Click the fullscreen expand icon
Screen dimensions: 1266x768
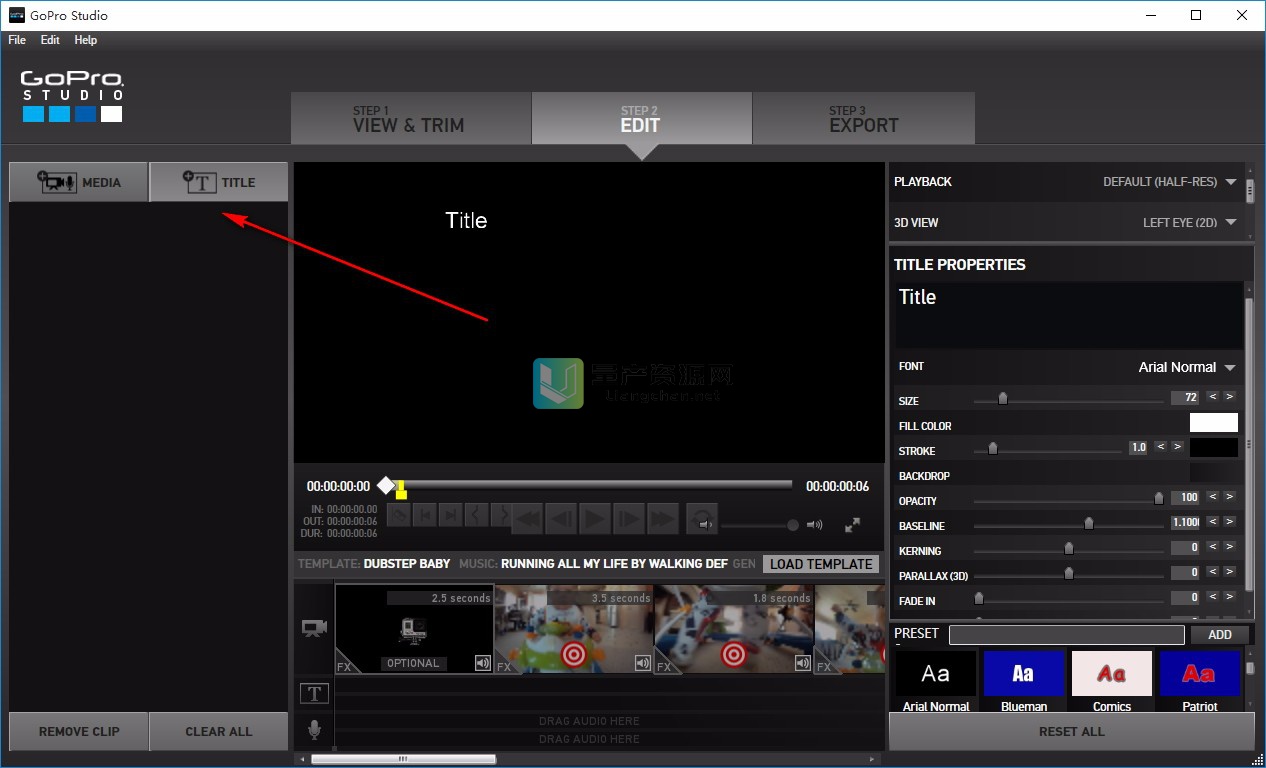pos(853,524)
